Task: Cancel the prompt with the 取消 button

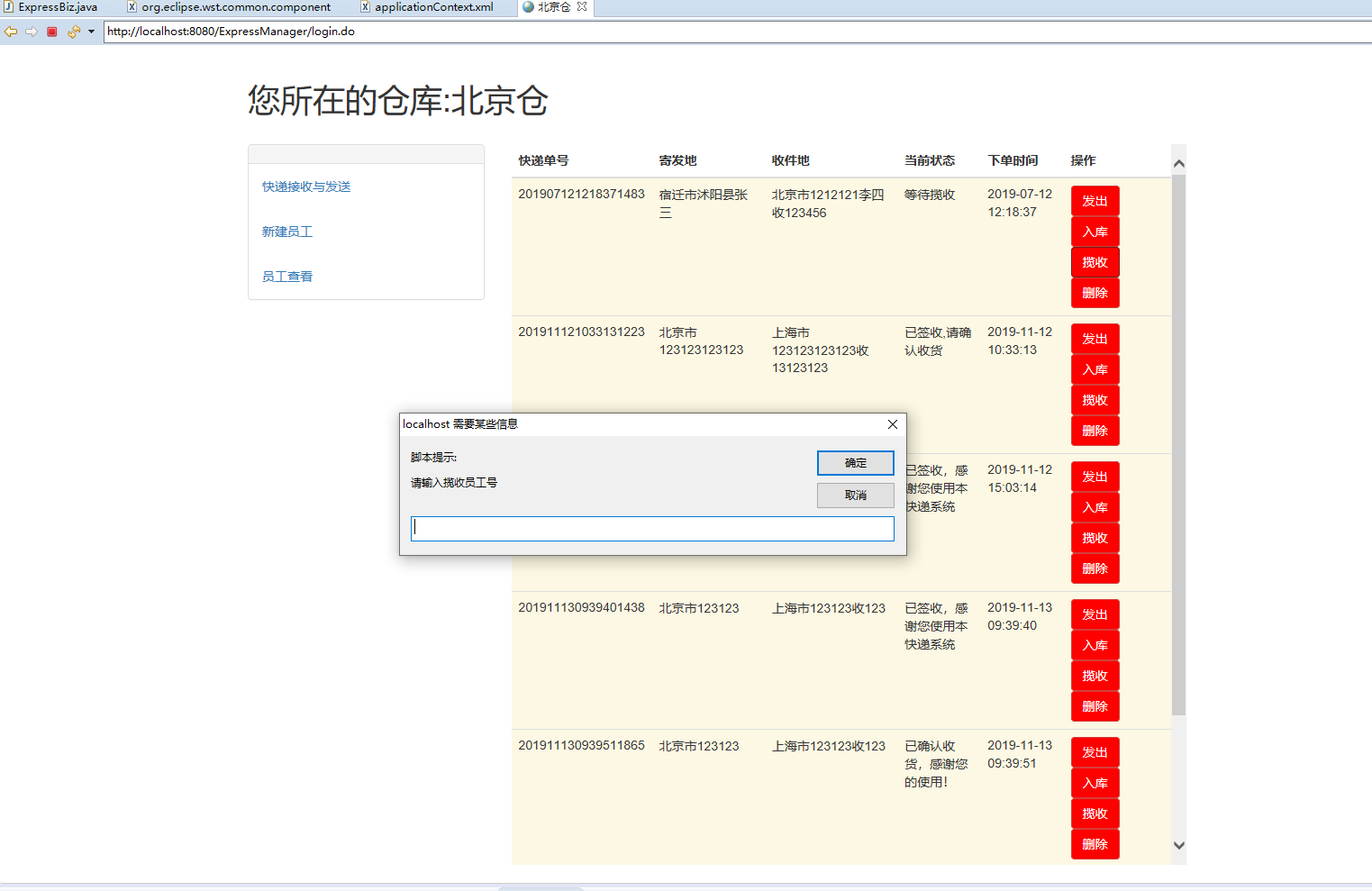Action: pos(854,495)
